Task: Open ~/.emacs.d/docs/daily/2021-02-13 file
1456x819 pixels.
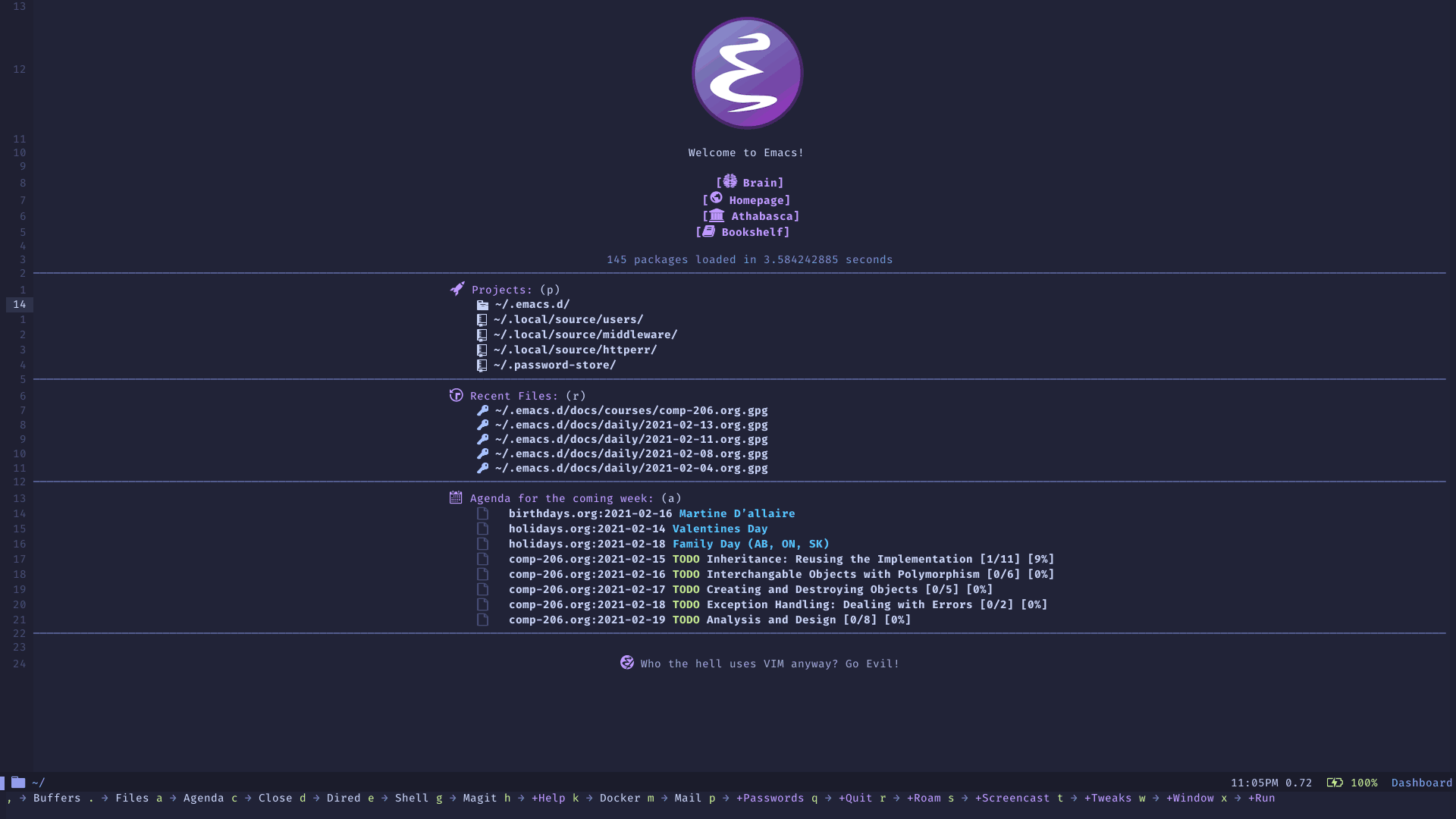Action: point(630,425)
